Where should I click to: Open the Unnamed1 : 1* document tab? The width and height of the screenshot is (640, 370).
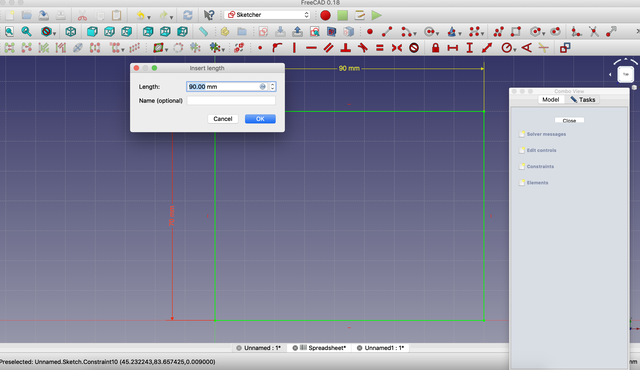click(380, 348)
